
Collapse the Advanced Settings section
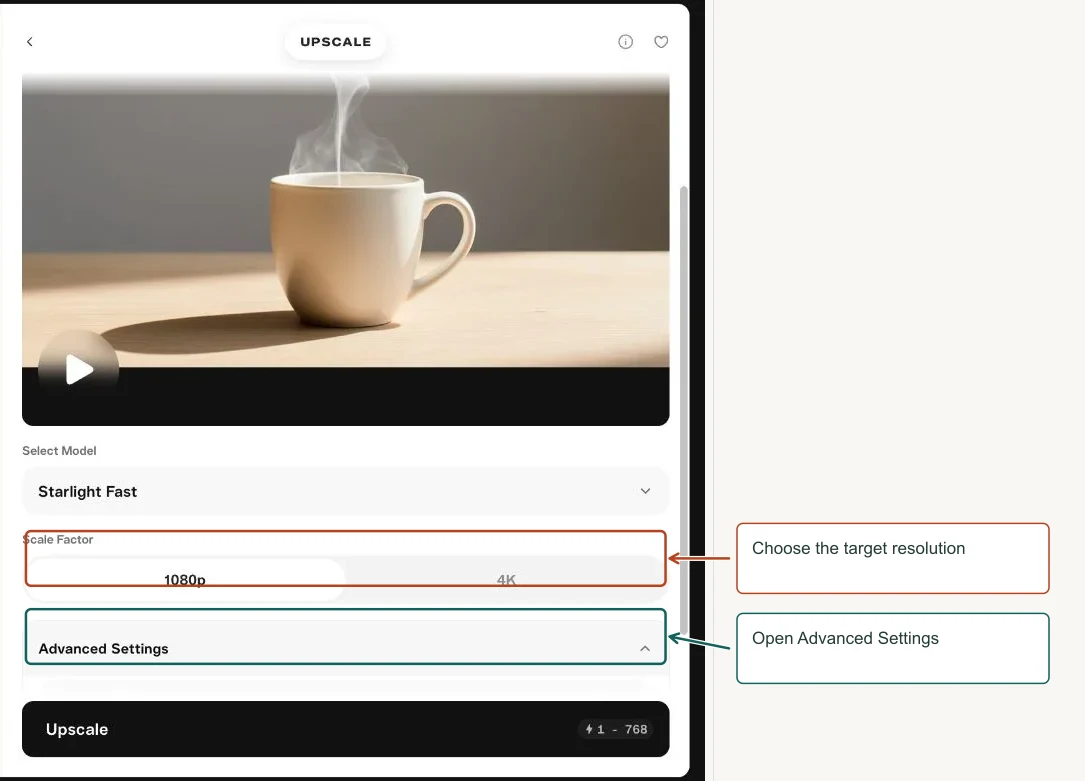[x=345, y=648]
